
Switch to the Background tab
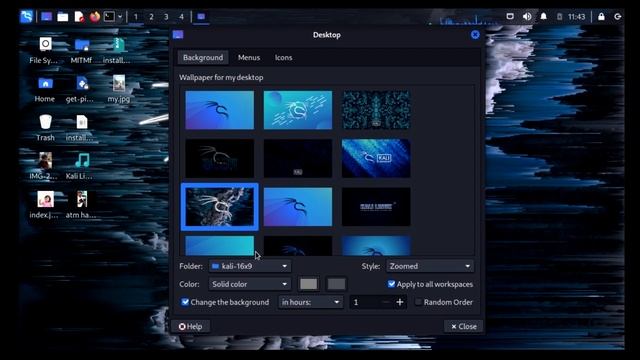pyautogui.click(x=203, y=58)
